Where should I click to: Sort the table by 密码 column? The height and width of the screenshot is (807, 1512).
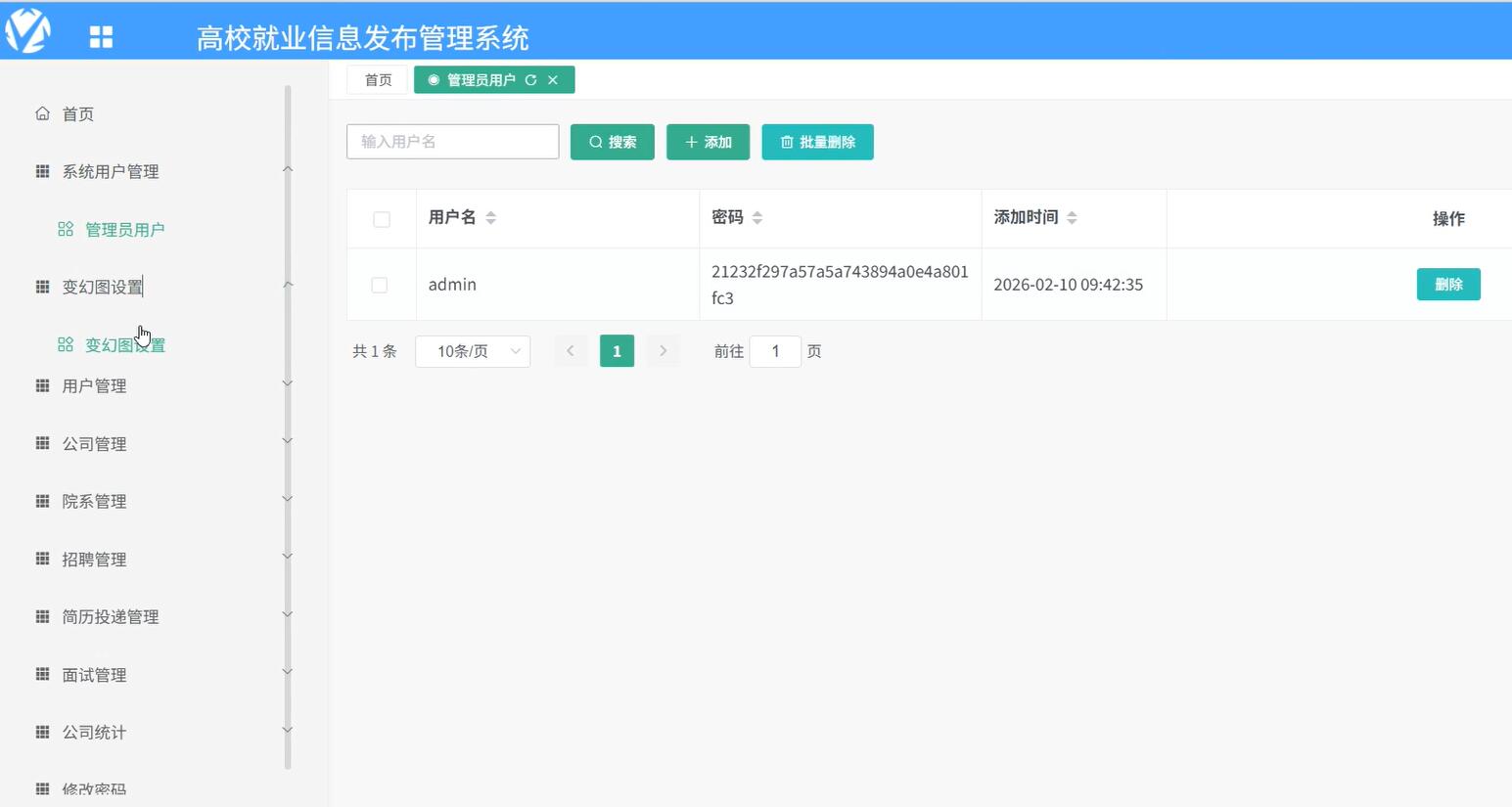click(757, 218)
